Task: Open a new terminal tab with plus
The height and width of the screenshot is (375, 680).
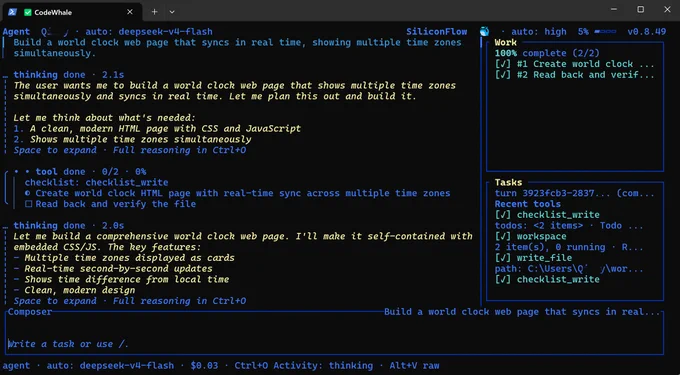Action: pos(154,12)
